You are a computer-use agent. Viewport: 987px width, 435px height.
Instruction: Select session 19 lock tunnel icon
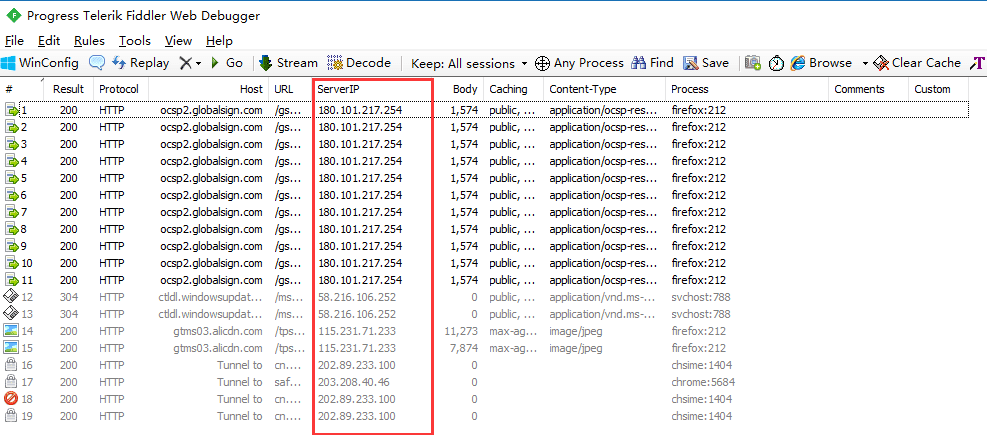pyautogui.click(x=11, y=416)
